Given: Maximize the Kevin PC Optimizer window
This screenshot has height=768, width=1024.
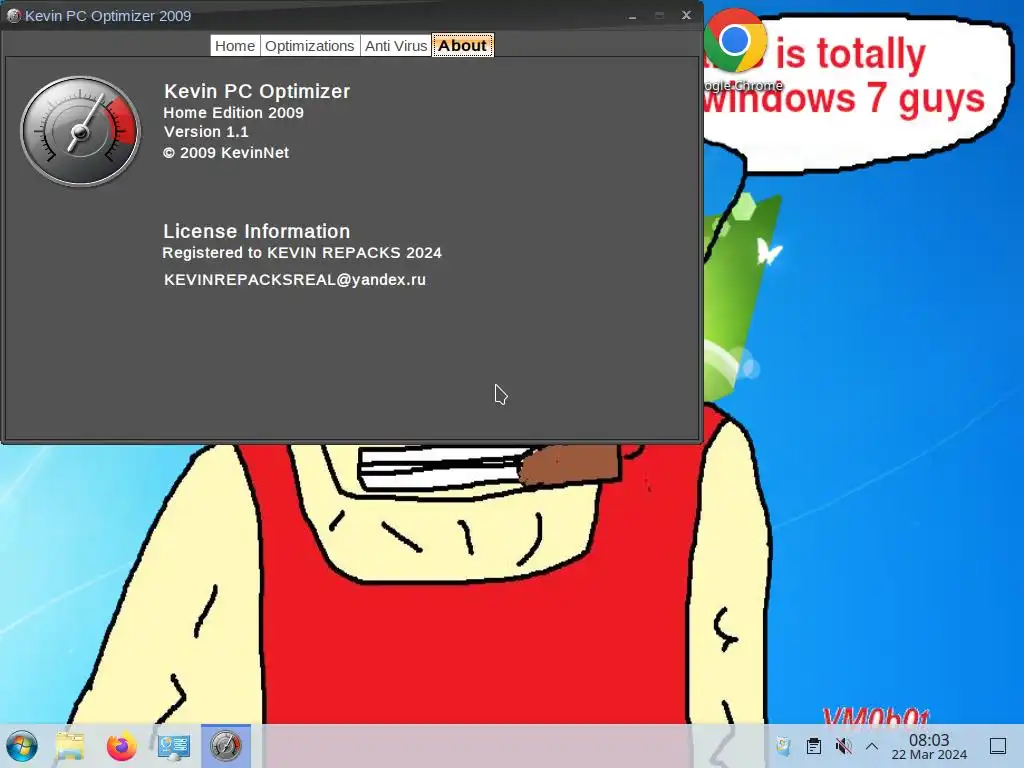Looking at the screenshot, I should (x=660, y=16).
